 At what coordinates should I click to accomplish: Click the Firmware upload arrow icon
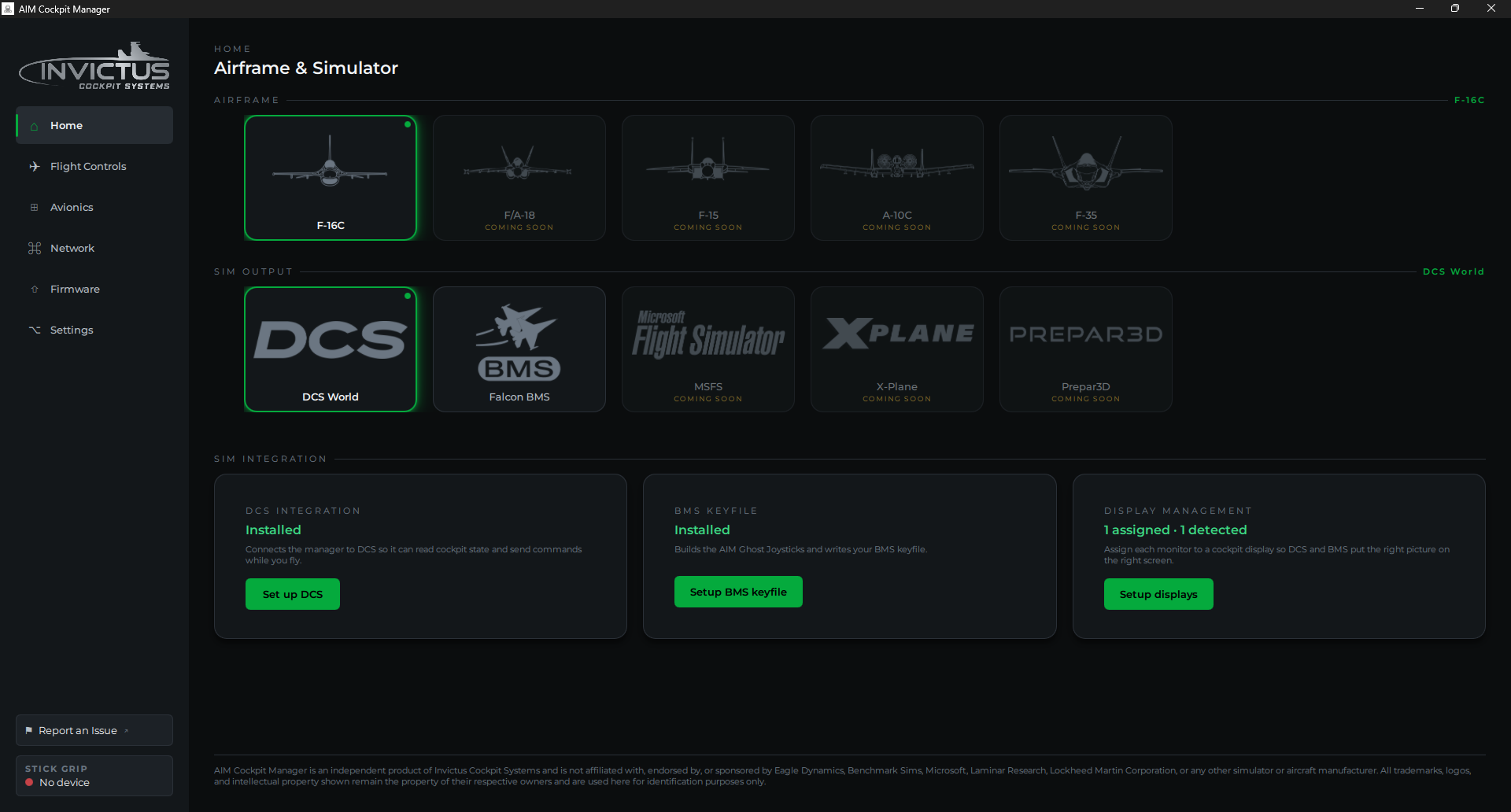point(34,290)
